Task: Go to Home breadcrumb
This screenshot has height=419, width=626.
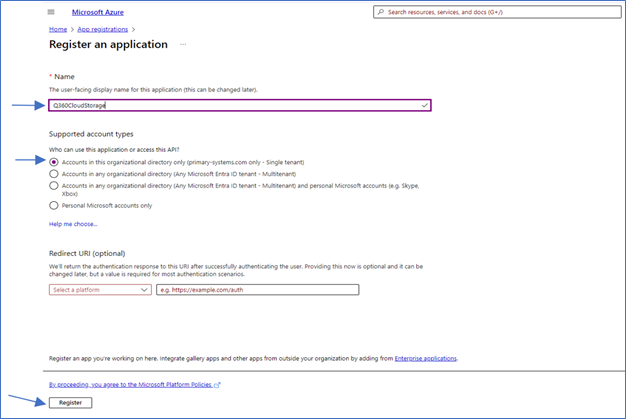Action: [x=57, y=30]
